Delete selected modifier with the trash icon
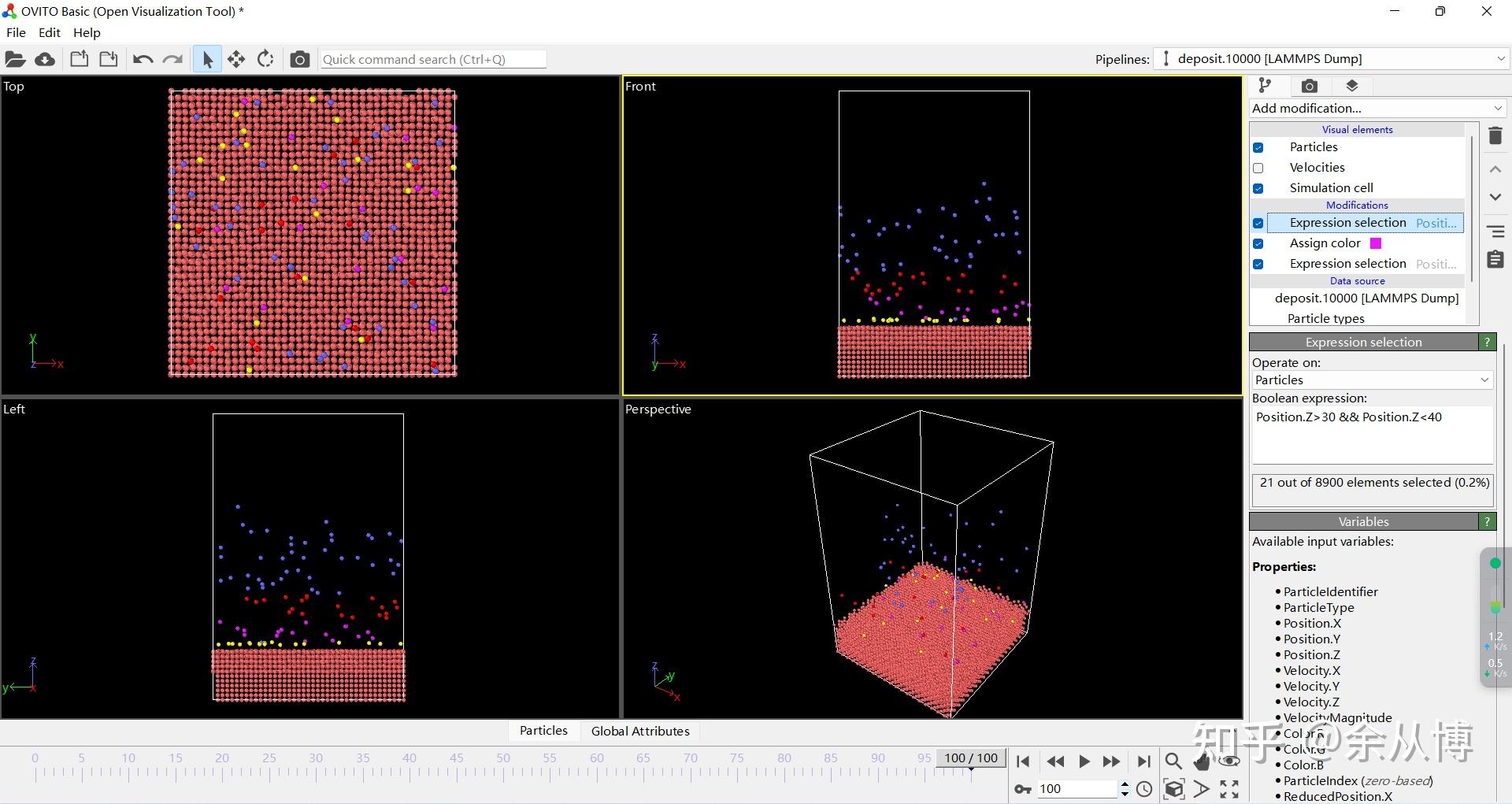The image size is (1512, 804). 1495,135
